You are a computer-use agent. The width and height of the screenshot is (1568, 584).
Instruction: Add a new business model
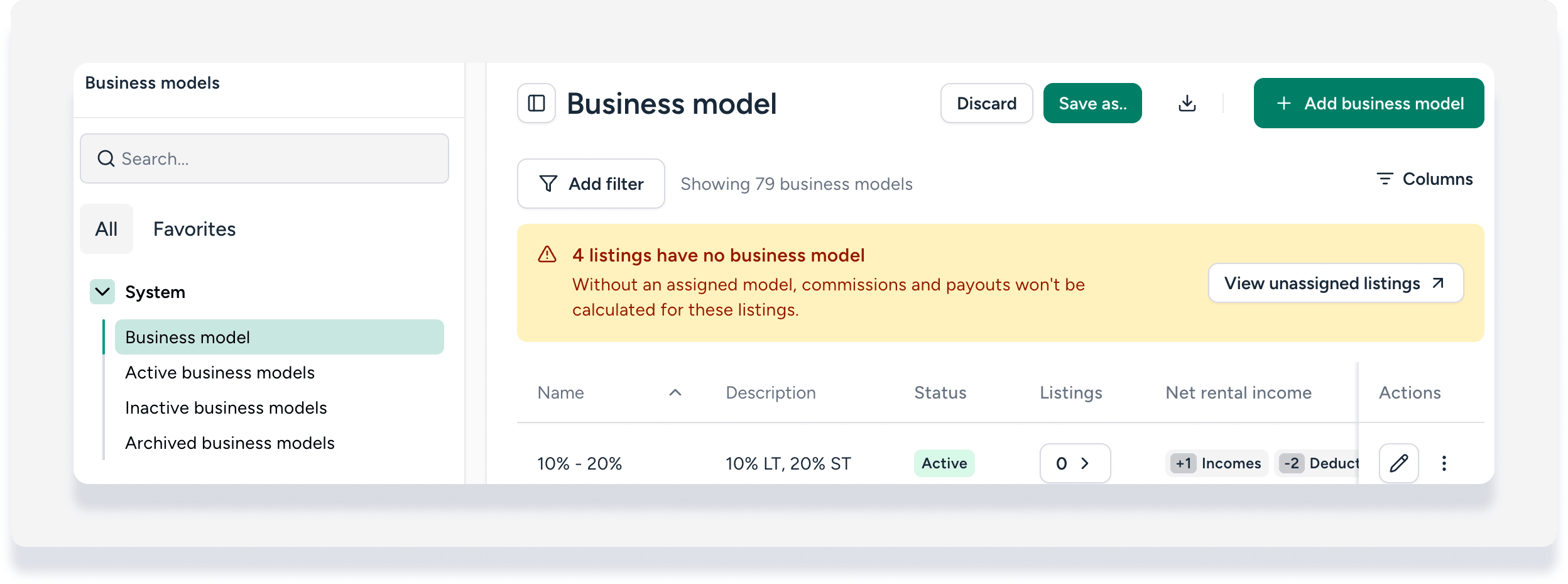pos(1369,103)
